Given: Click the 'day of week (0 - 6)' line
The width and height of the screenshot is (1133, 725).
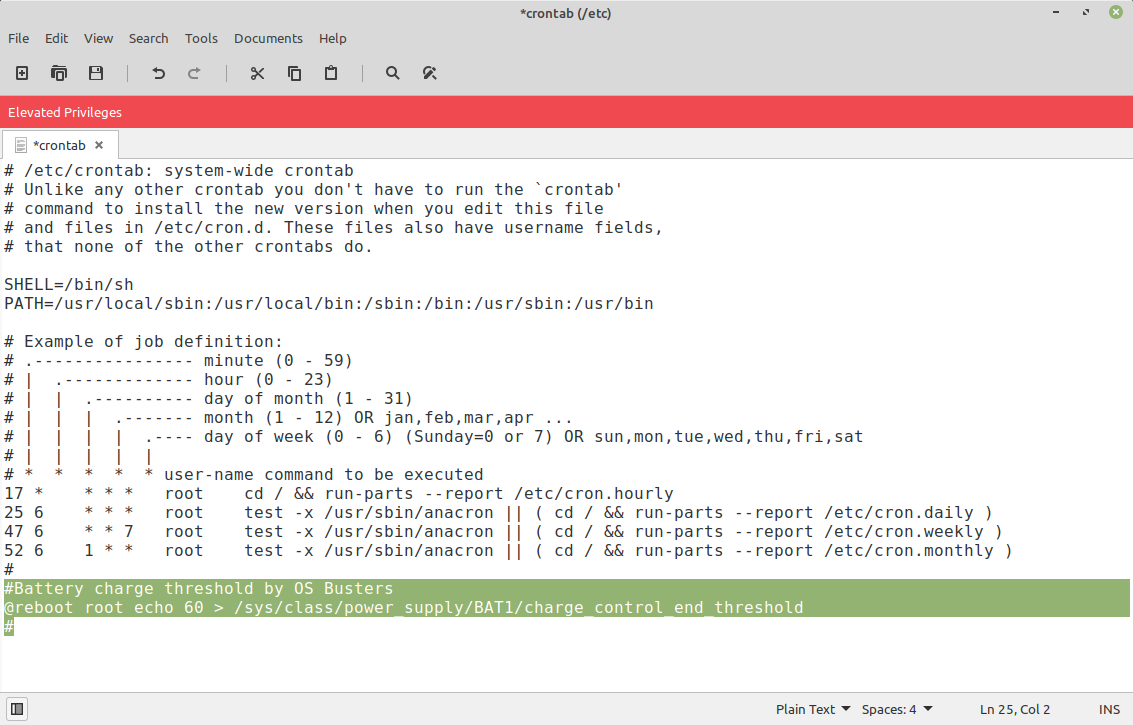Looking at the screenshot, I should coord(434,437).
